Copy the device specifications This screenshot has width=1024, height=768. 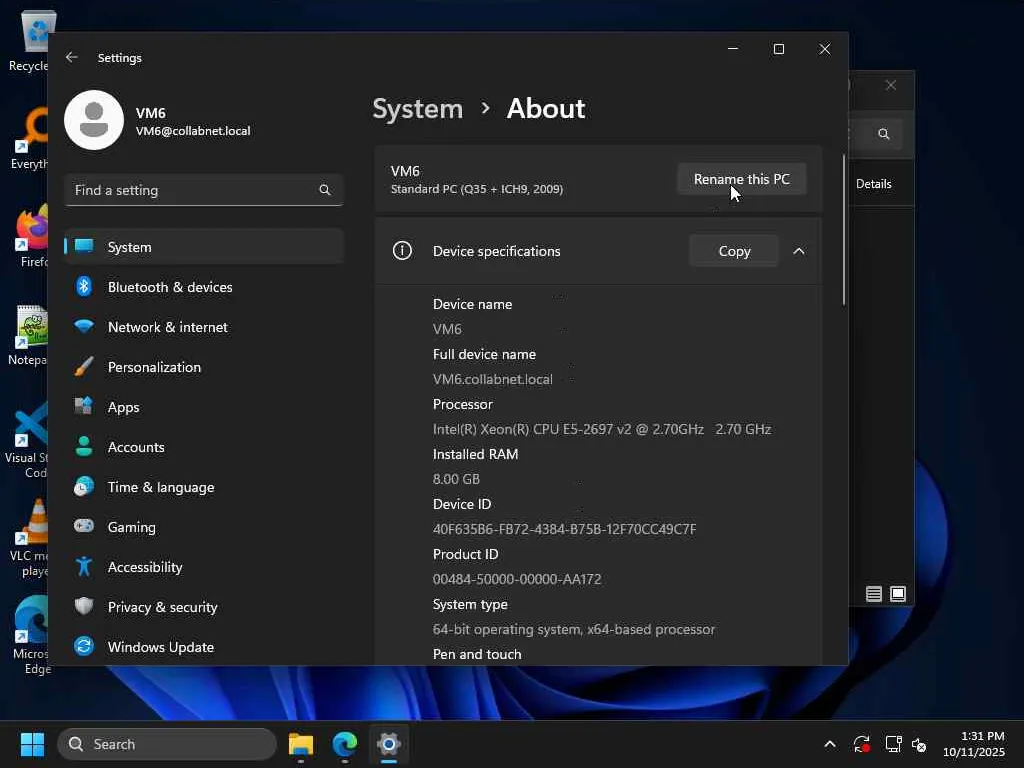(734, 251)
